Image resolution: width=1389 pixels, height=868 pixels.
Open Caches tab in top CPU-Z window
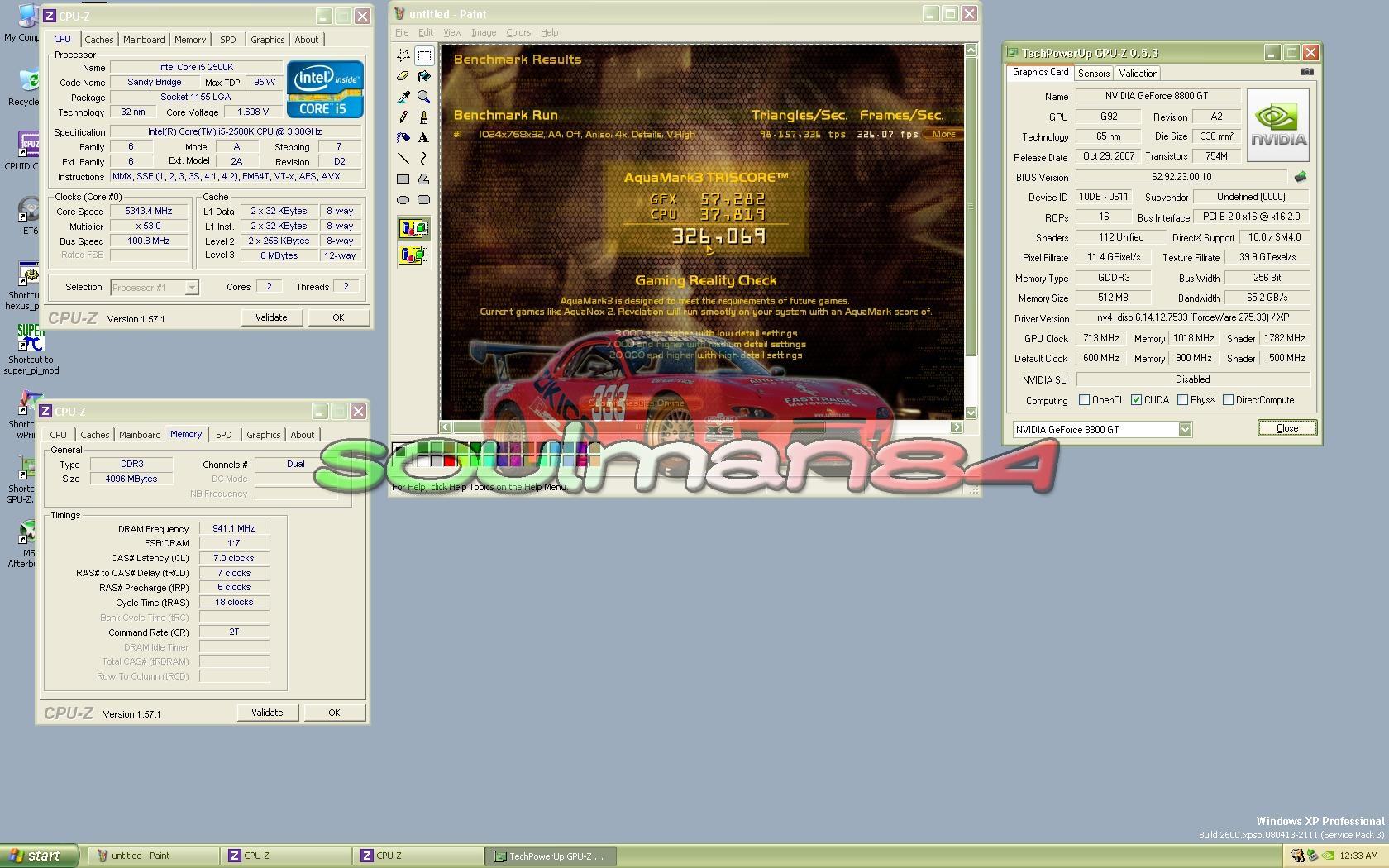click(99, 40)
